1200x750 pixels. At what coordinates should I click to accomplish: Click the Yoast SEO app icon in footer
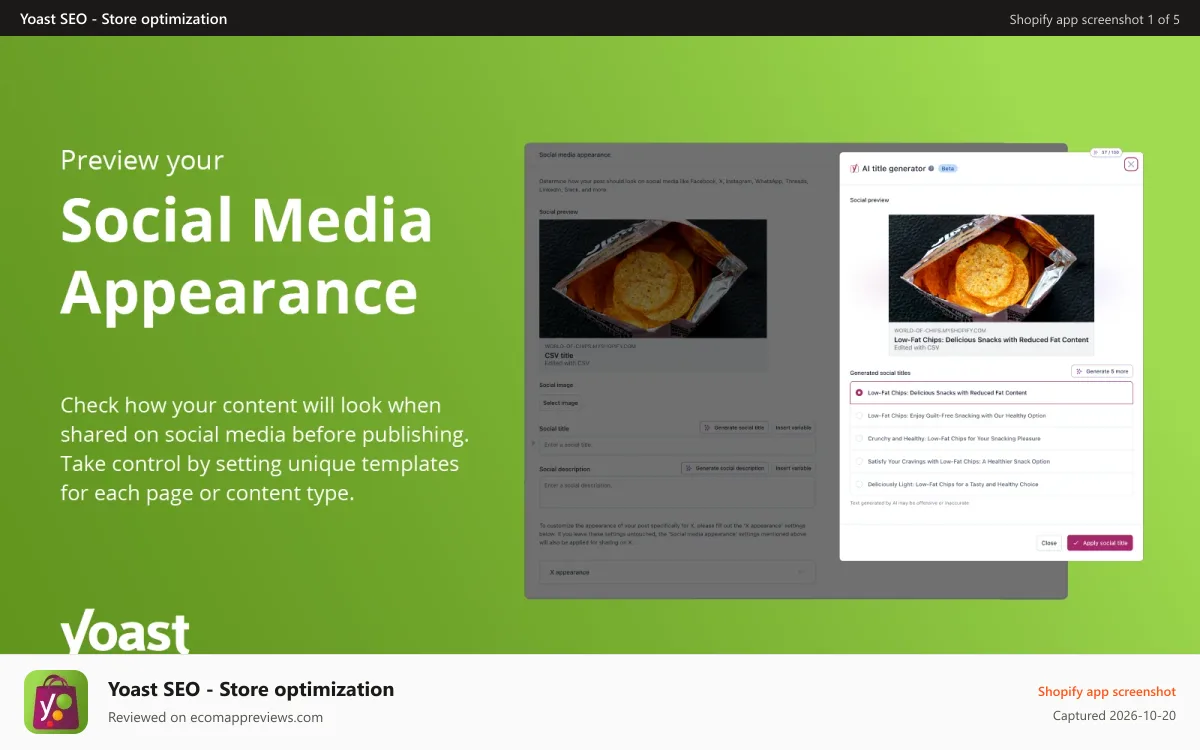[x=56, y=702]
